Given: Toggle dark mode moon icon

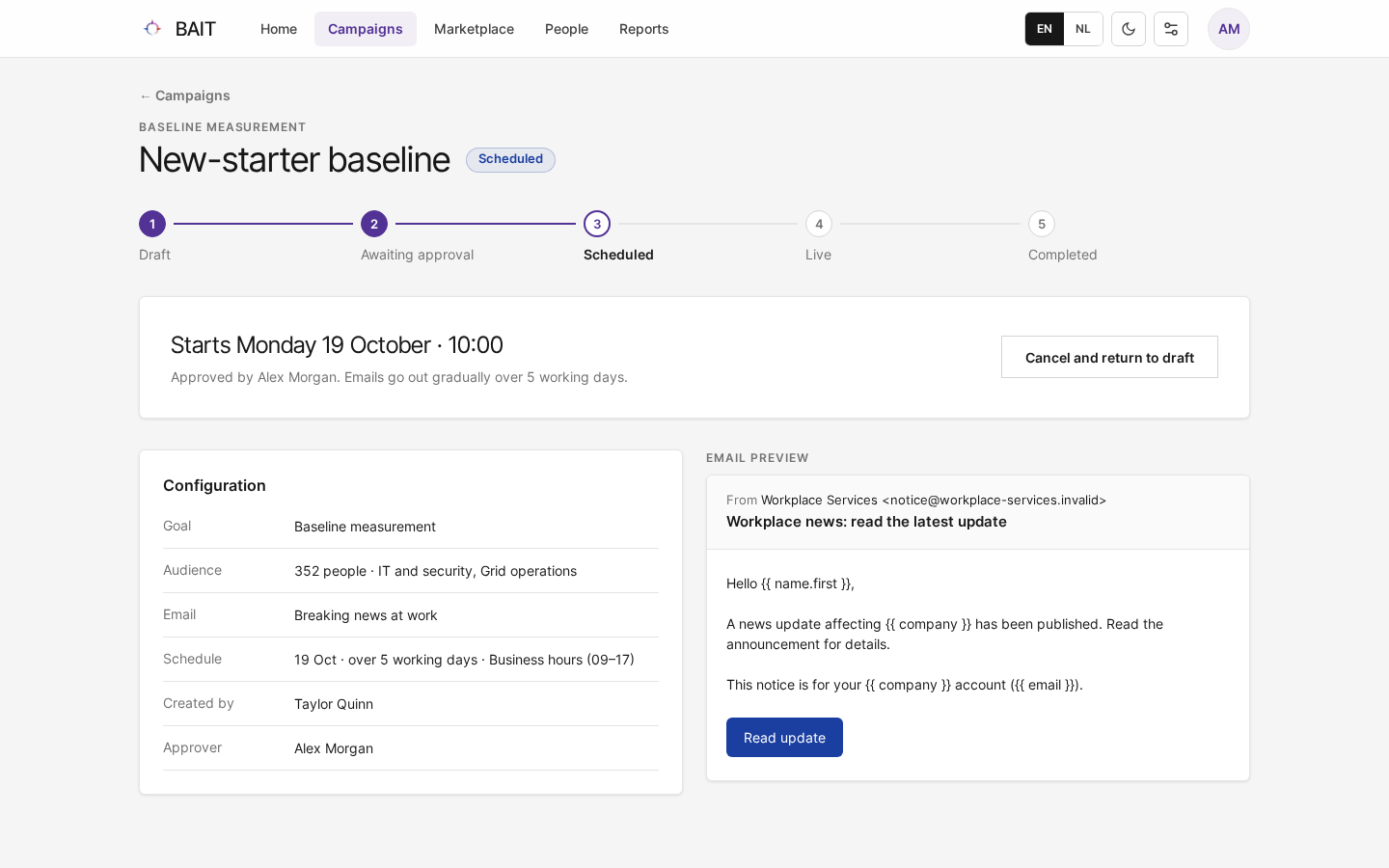Looking at the screenshot, I should (x=1129, y=29).
